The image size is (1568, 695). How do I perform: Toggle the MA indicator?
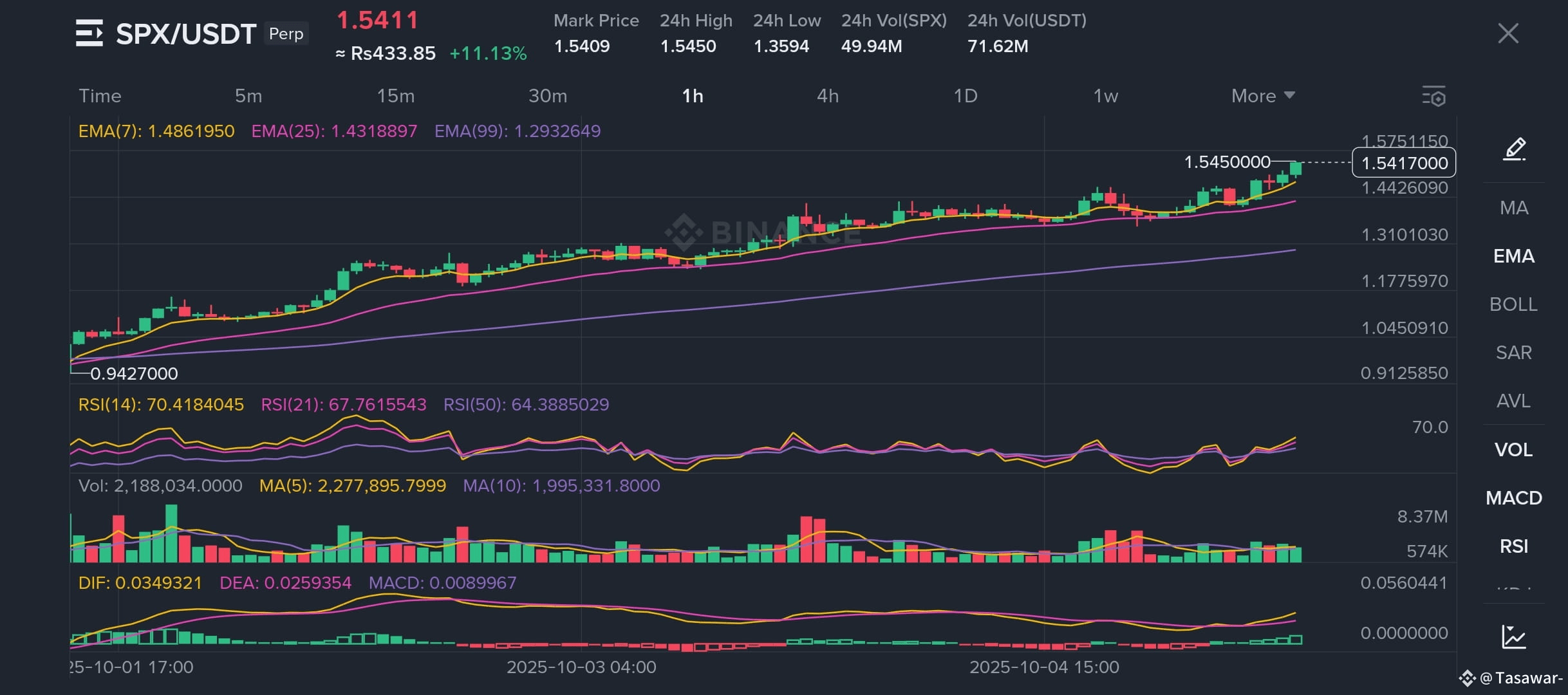(x=1514, y=208)
